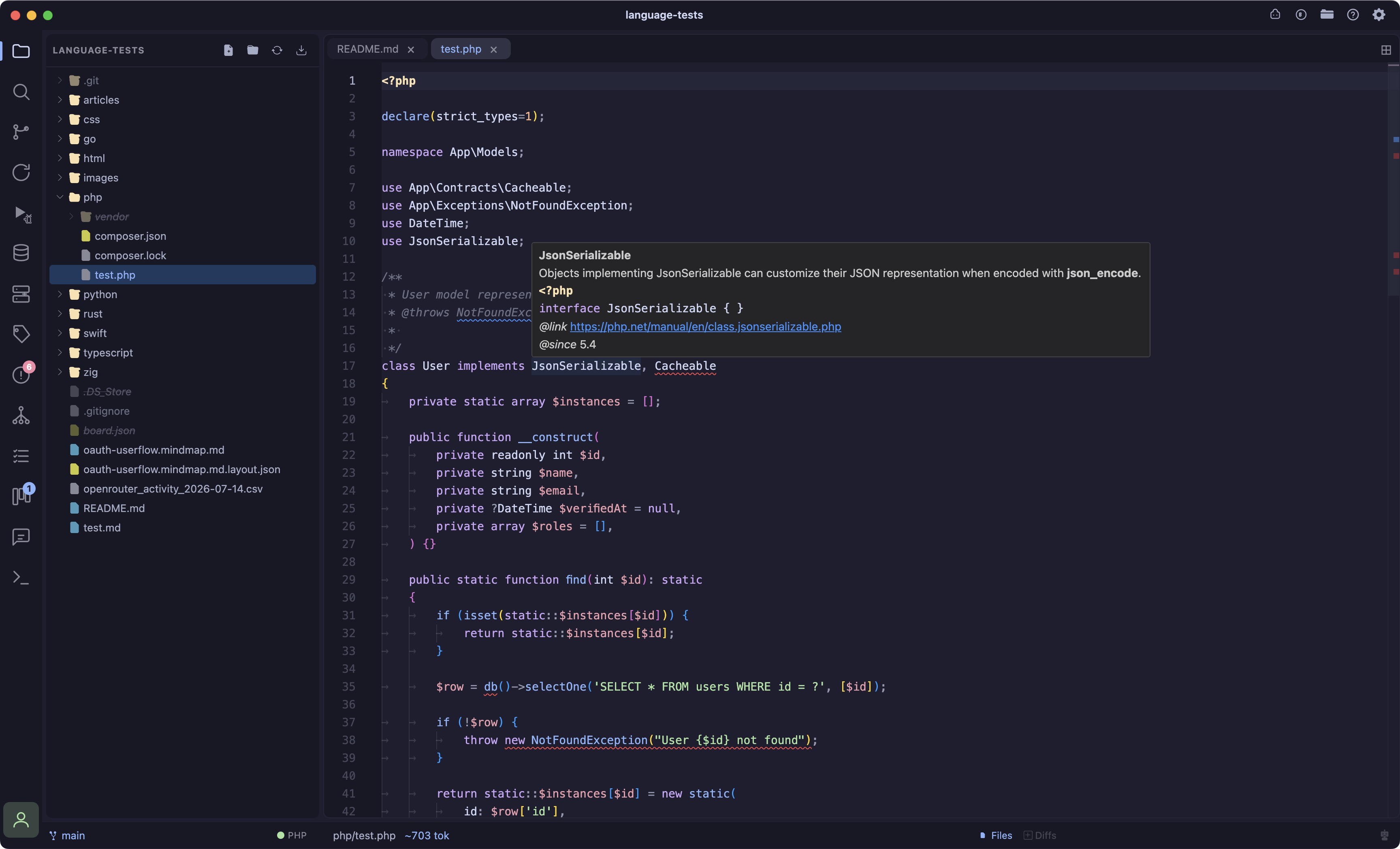Expand the rust folder

click(x=60, y=314)
